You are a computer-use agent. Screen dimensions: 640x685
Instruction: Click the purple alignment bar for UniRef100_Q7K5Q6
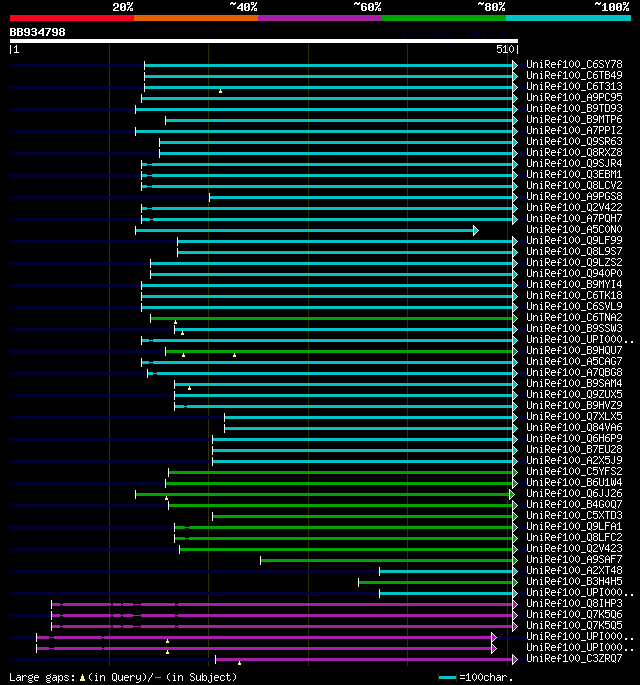click(282, 615)
